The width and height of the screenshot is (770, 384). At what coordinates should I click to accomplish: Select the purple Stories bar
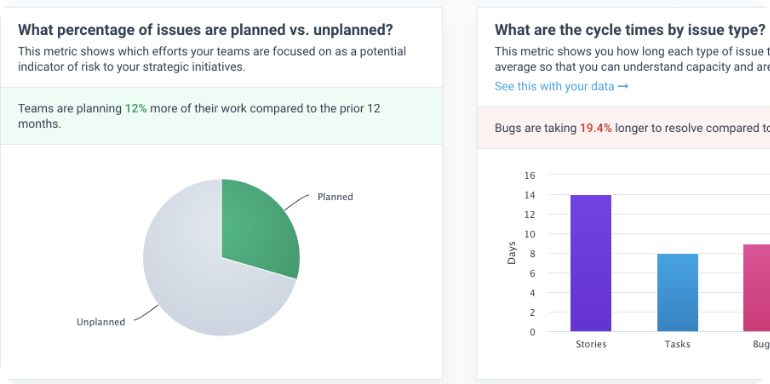coord(591,263)
